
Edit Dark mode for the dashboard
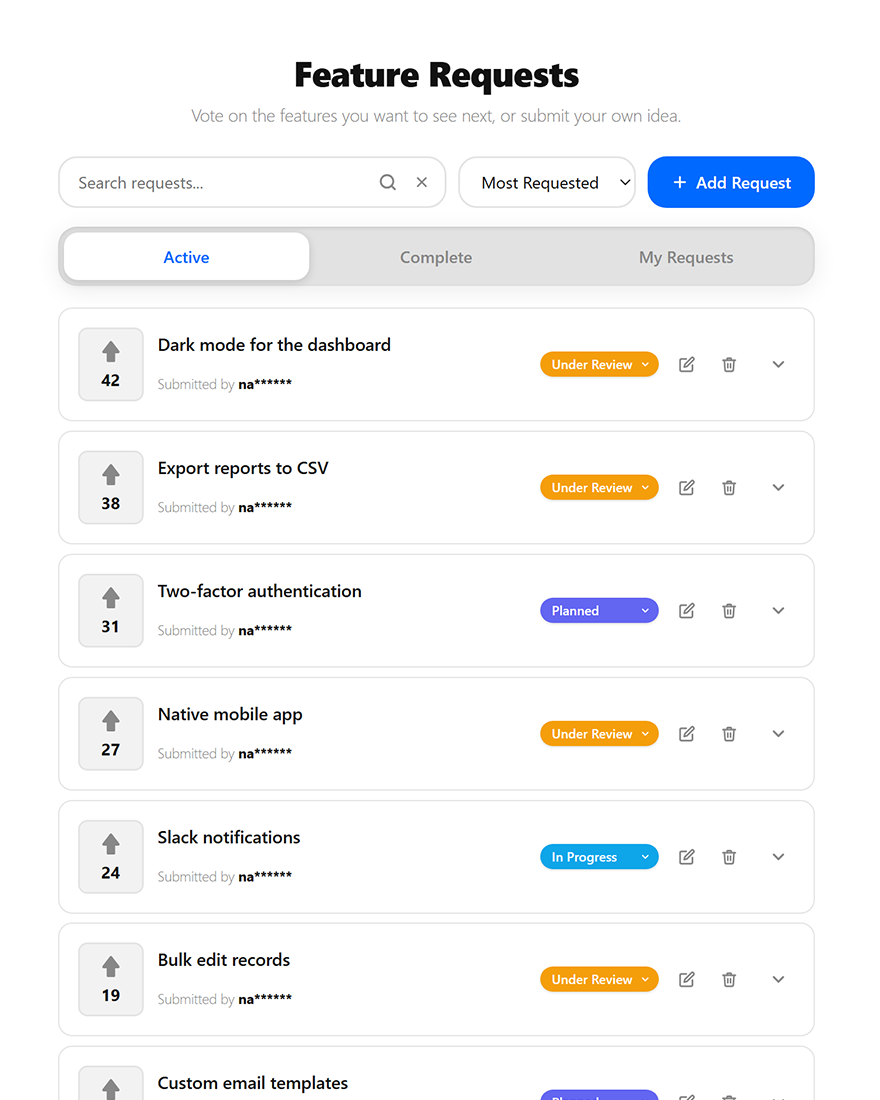(687, 364)
